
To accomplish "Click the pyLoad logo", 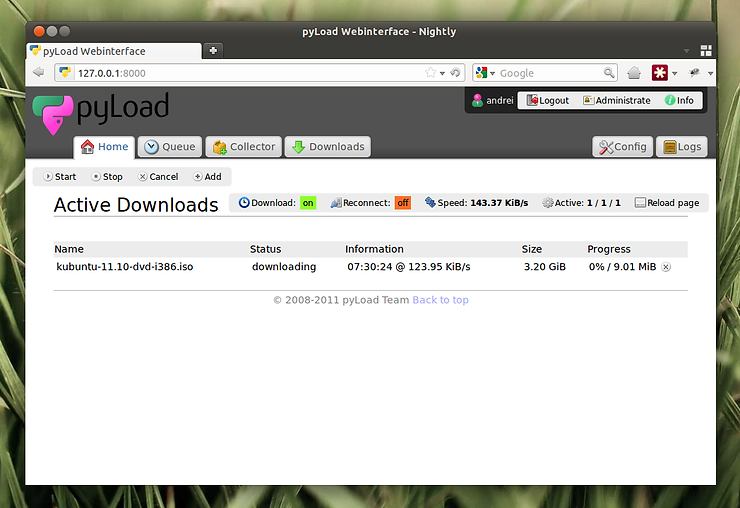I will (101, 113).
